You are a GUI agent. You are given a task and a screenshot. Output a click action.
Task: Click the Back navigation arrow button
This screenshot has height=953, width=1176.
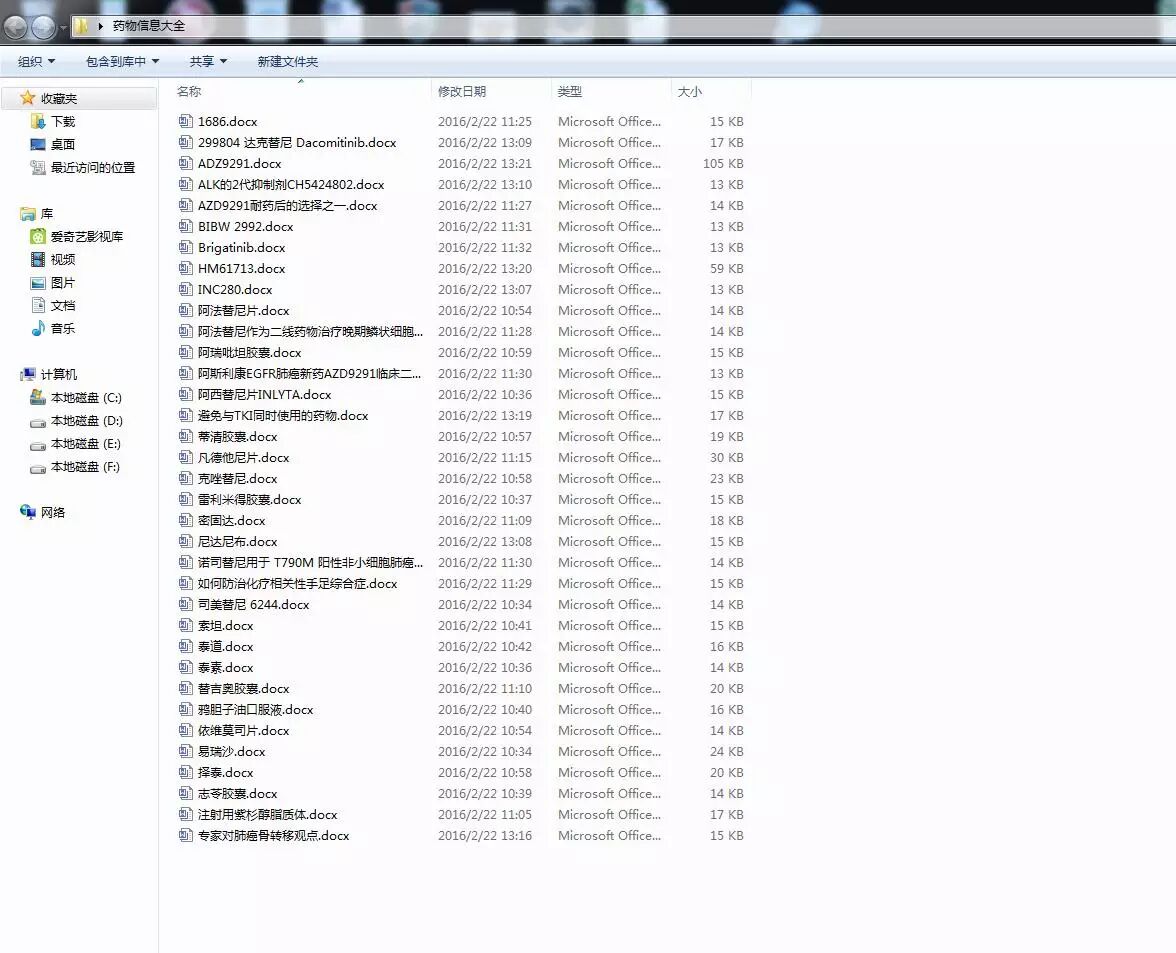click(15, 28)
